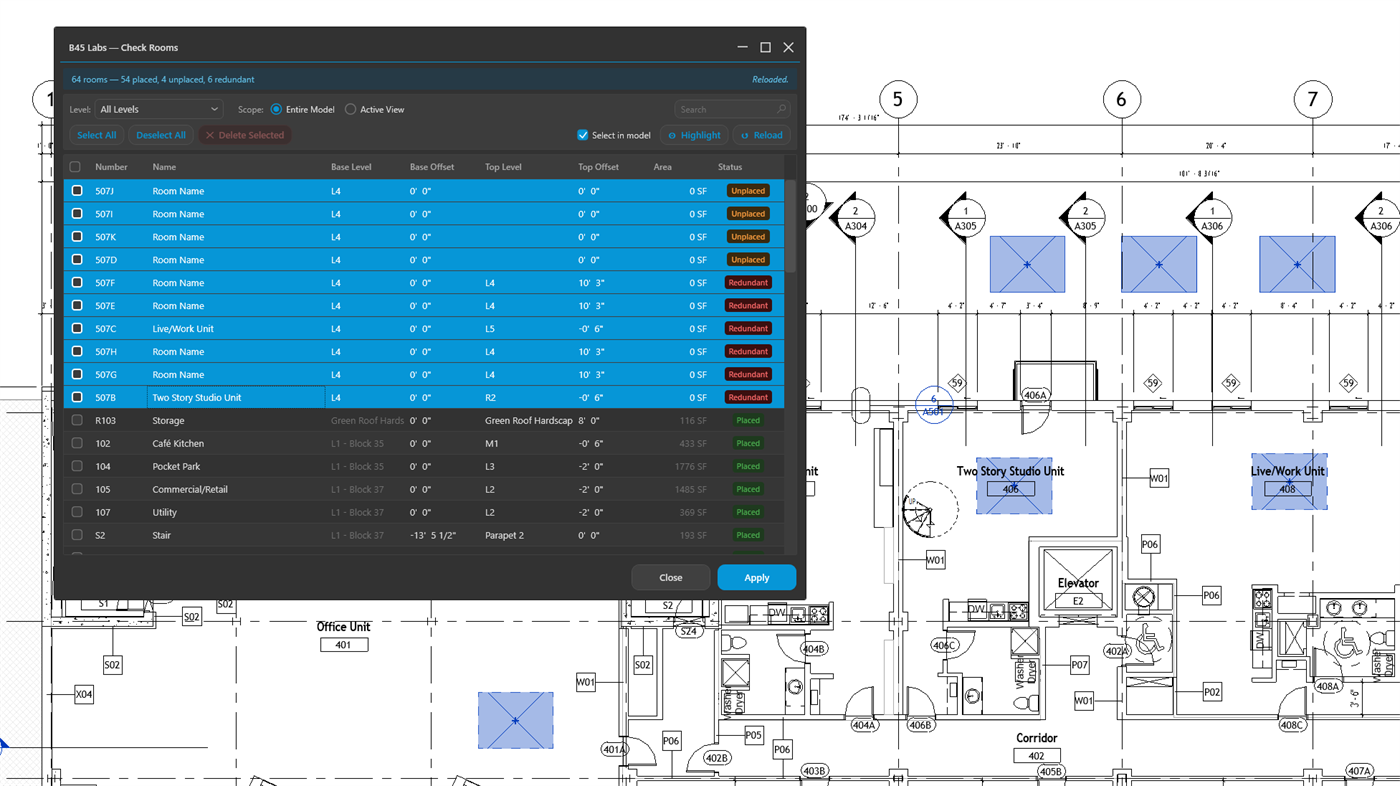Click Delete Selected button

(244, 135)
